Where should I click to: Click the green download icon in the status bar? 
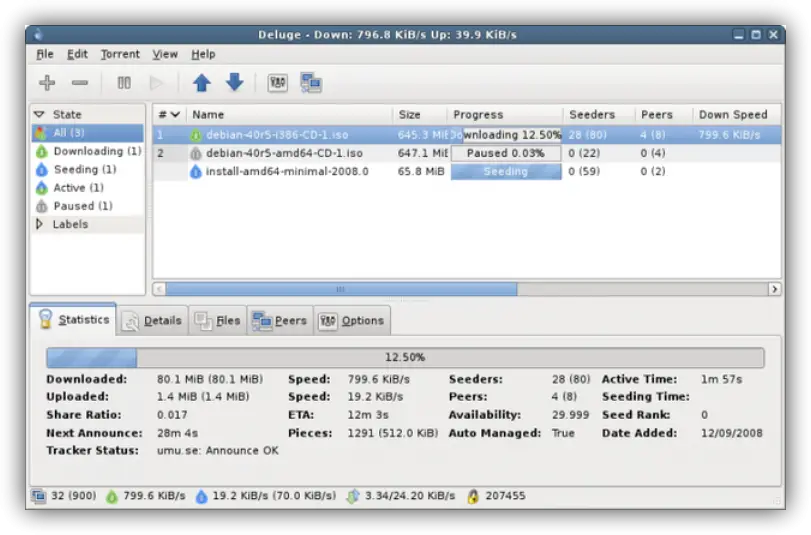(112, 497)
